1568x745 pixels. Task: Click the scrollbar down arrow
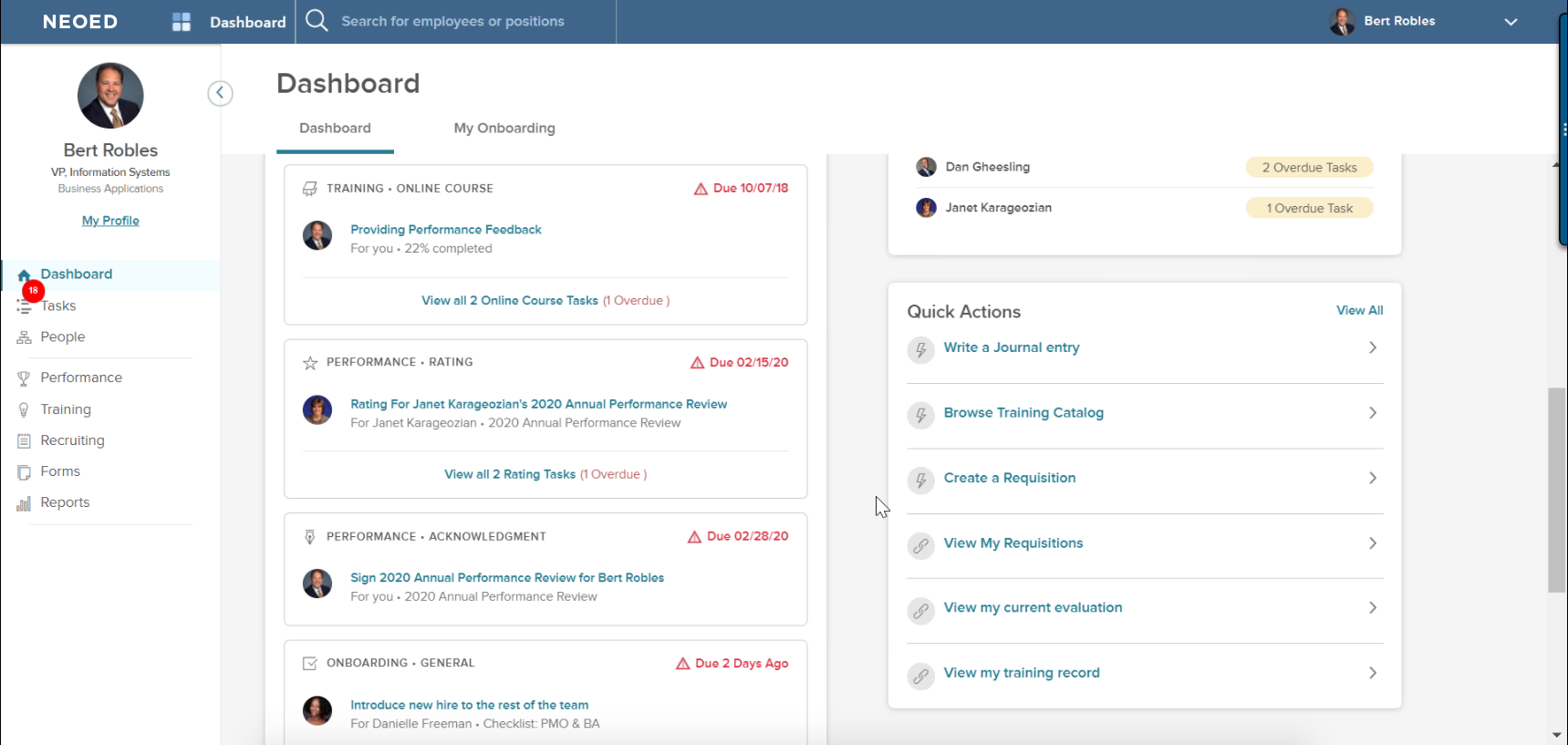click(x=1557, y=735)
